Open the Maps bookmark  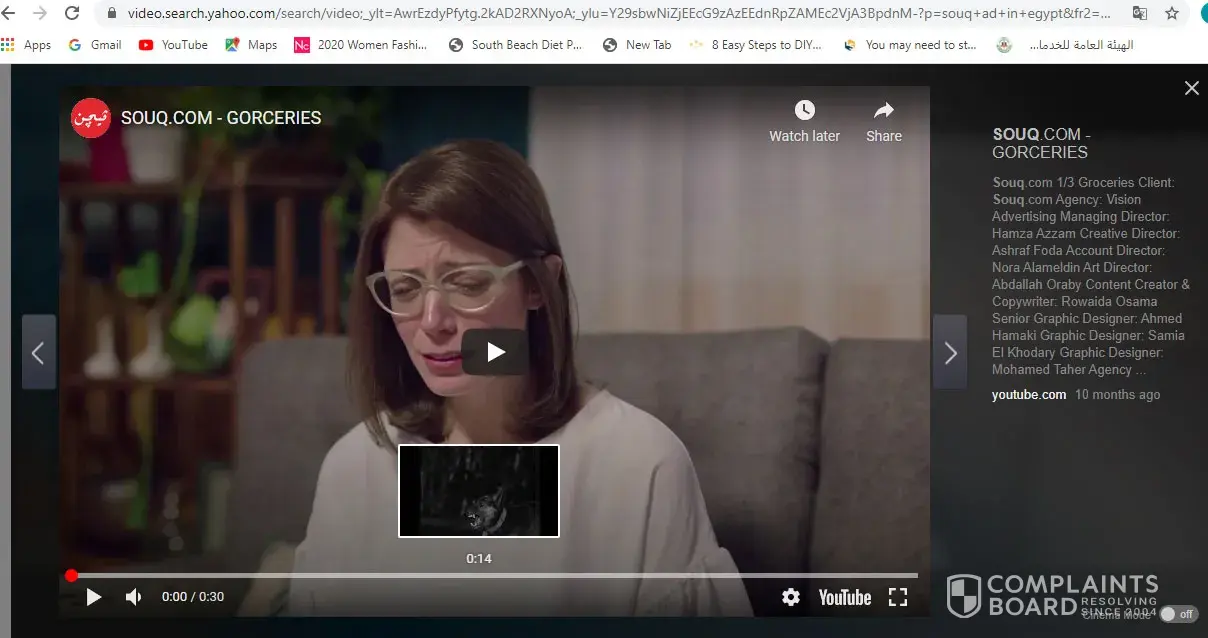[251, 45]
